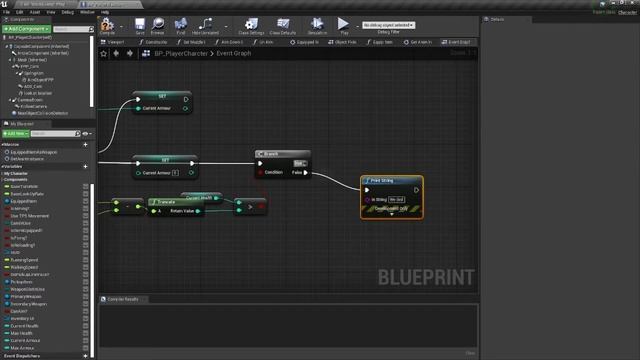
Task: Open the Compiler Results tab
Action: coord(122,299)
